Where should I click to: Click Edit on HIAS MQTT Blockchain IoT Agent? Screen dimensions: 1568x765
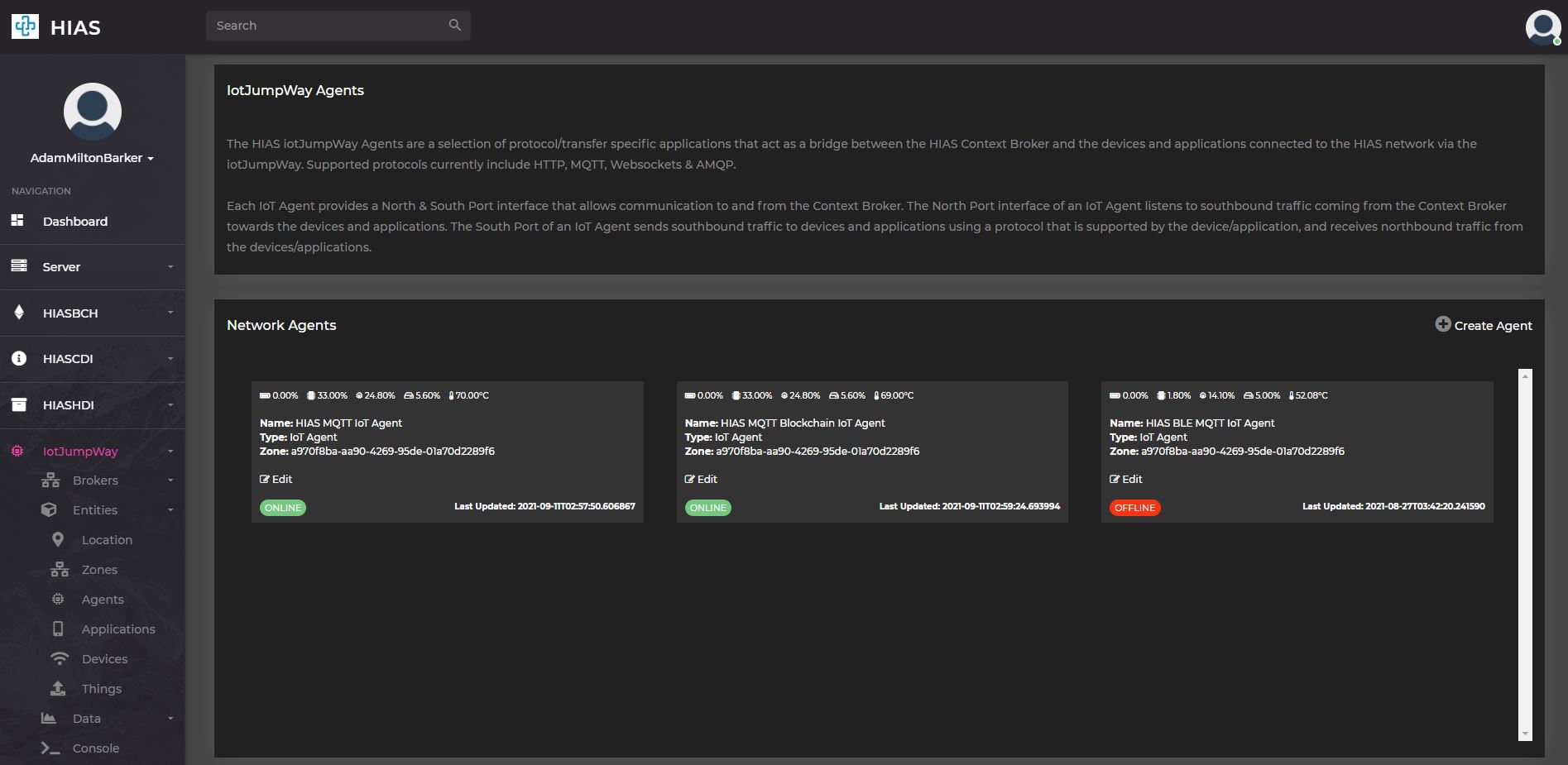(701, 479)
